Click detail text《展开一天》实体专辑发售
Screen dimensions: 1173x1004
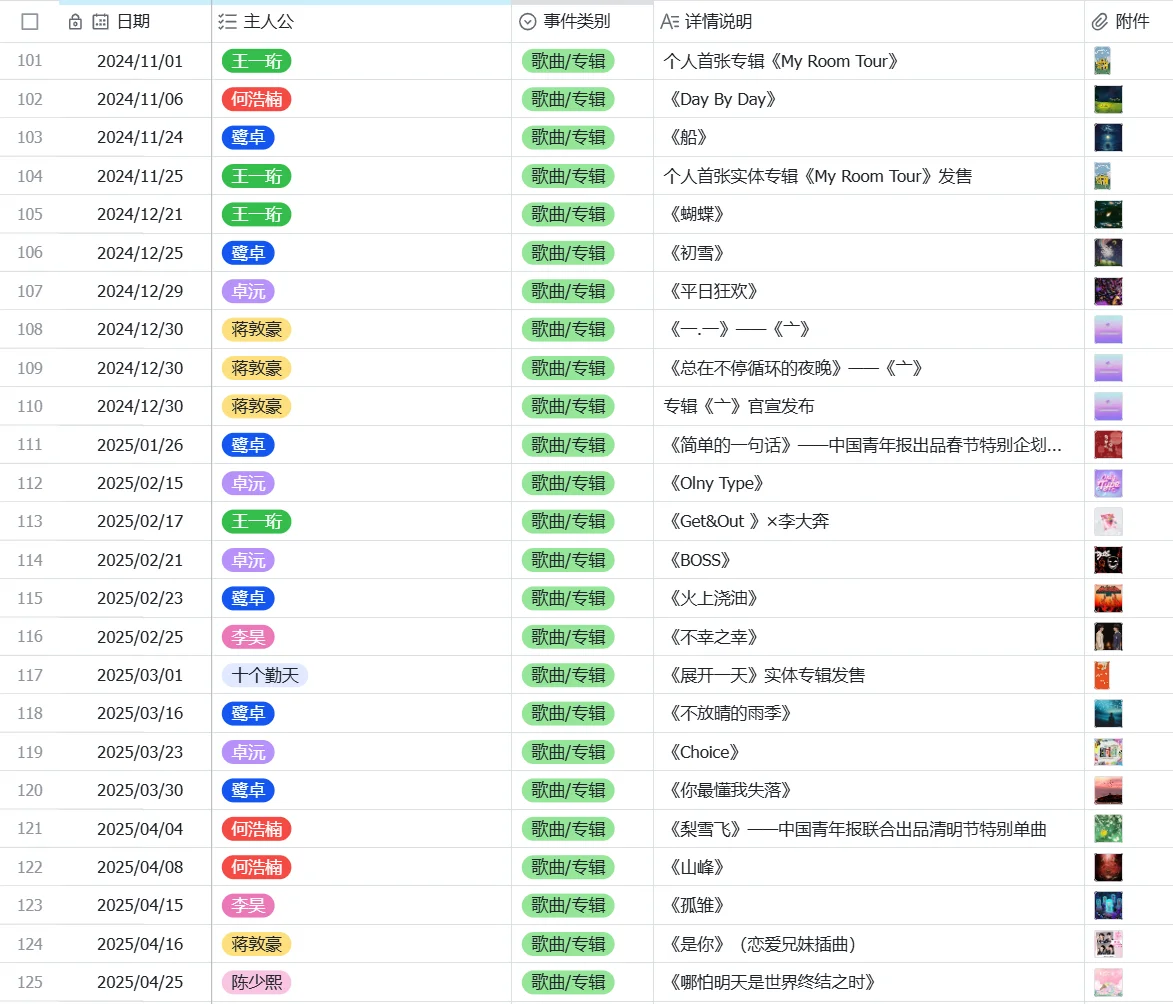(x=765, y=676)
